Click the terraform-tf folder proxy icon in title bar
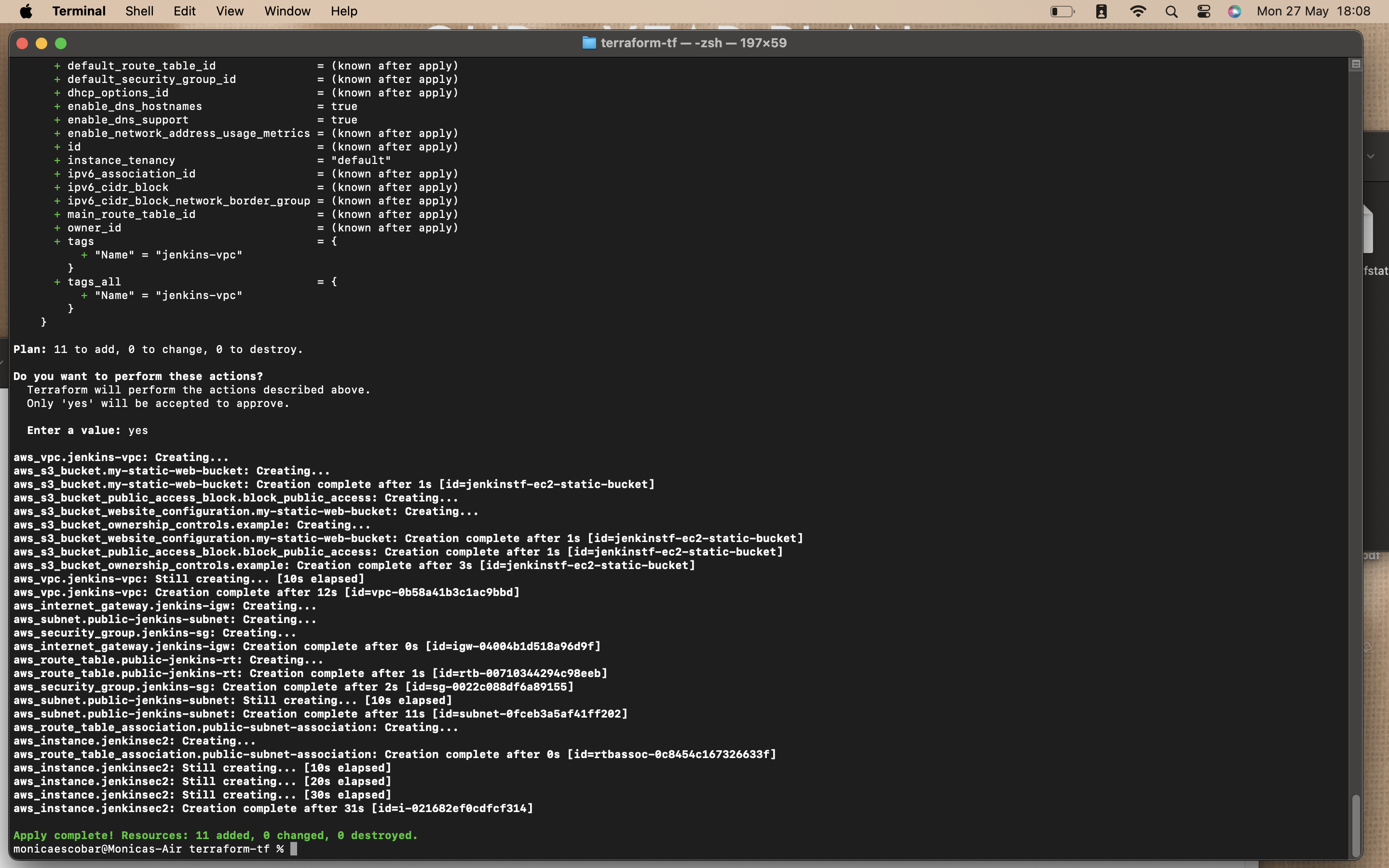The width and height of the screenshot is (1389, 868). click(589, 42)
